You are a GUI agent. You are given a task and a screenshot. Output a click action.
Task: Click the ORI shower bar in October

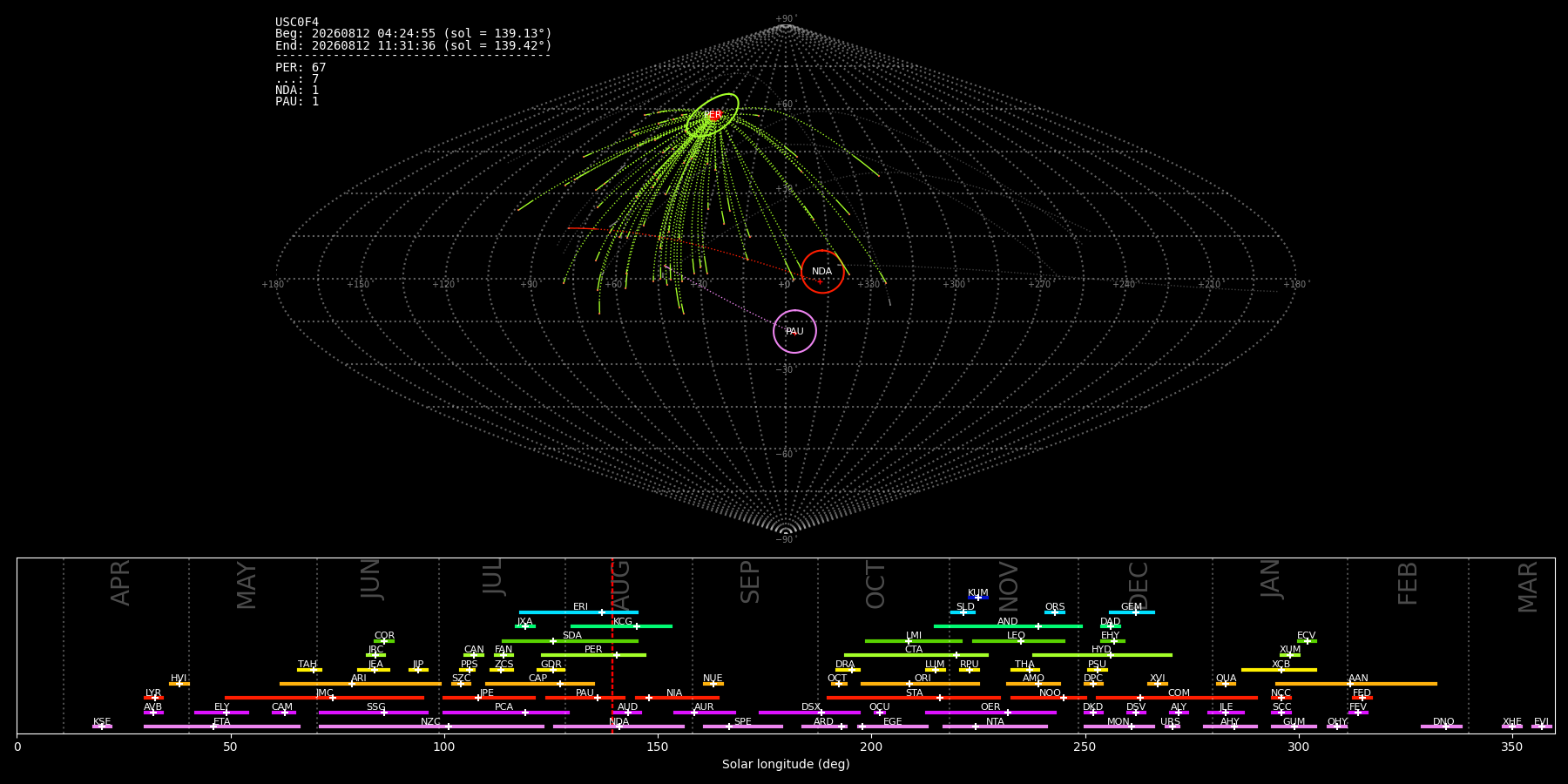click(x=920, y=684)
